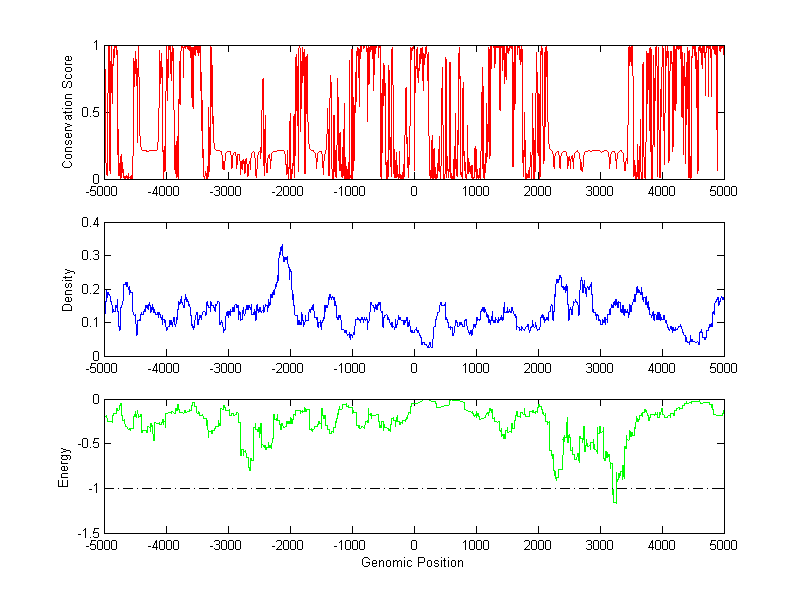Click the "Genomic Position" x-axis label

click(x=412, y=562)
